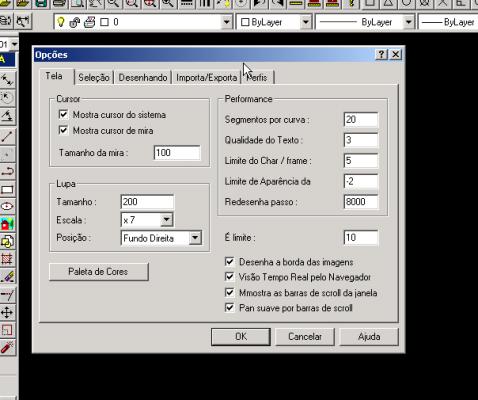
Task: Click the Paleta de Cores button
Action: coord(99,272)
